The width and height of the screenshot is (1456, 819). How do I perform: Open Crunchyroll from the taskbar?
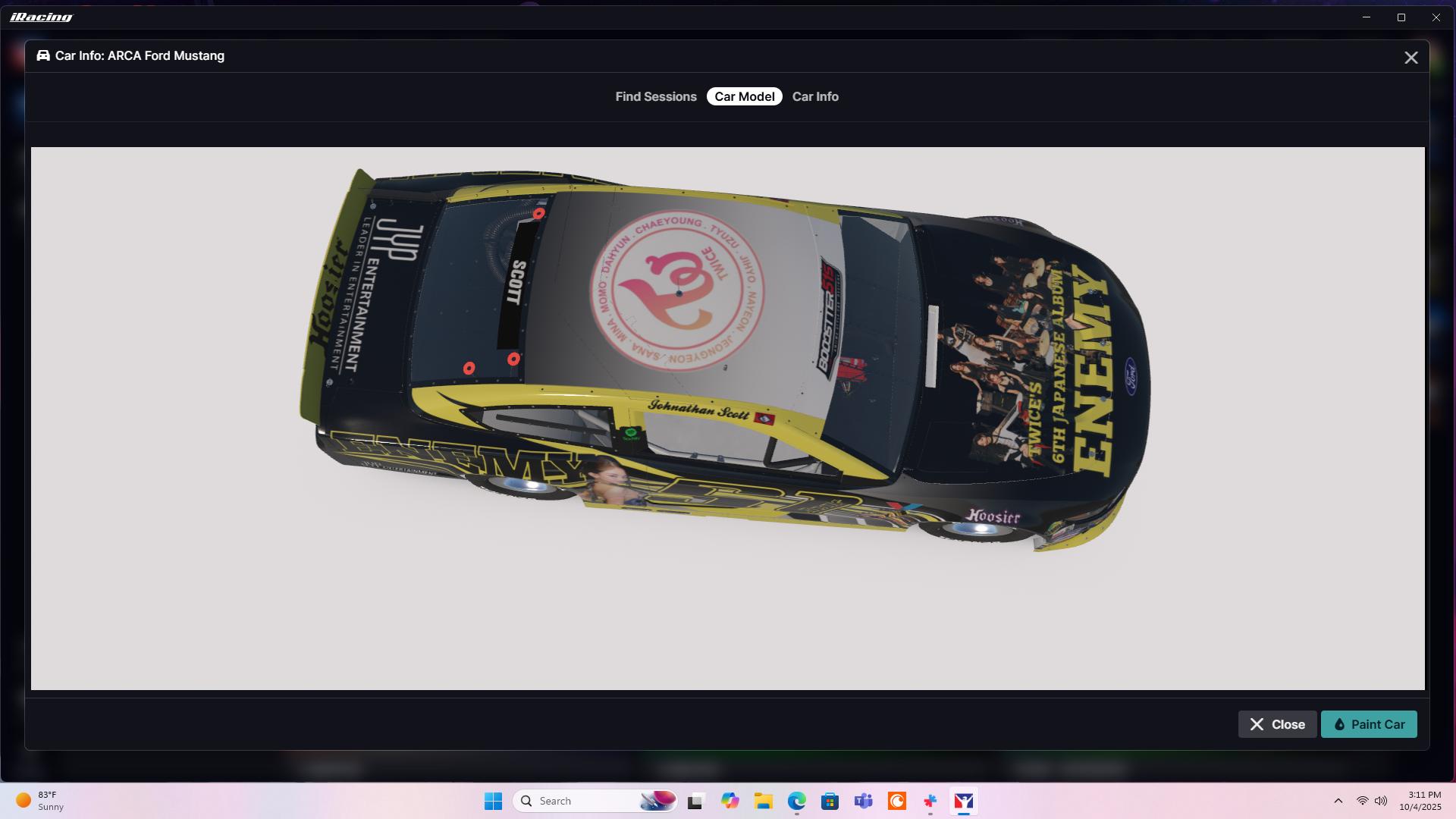[897, 801]
